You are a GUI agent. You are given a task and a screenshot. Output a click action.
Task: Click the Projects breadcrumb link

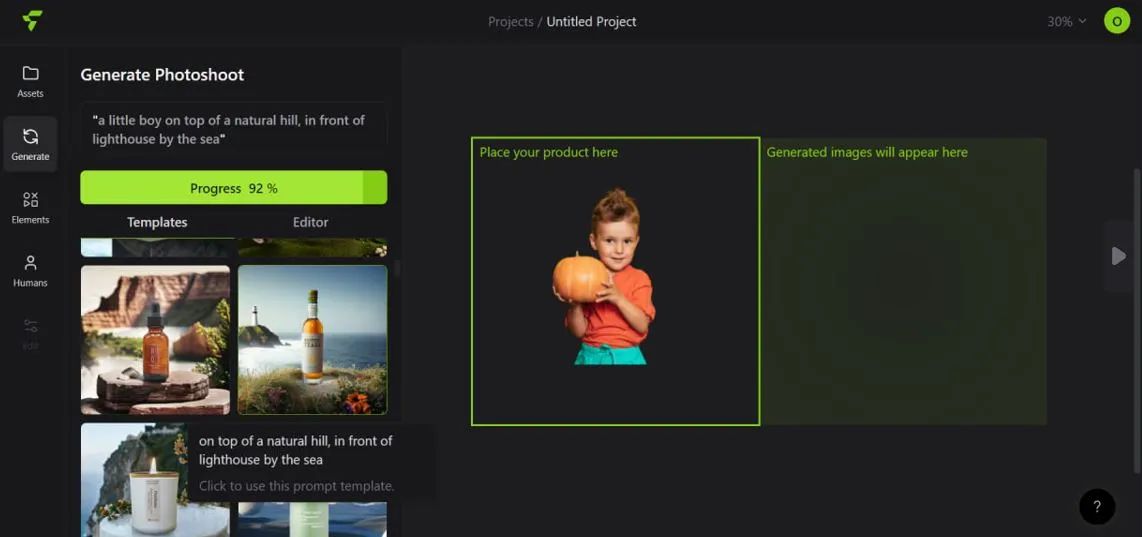[x=510, y=21]
